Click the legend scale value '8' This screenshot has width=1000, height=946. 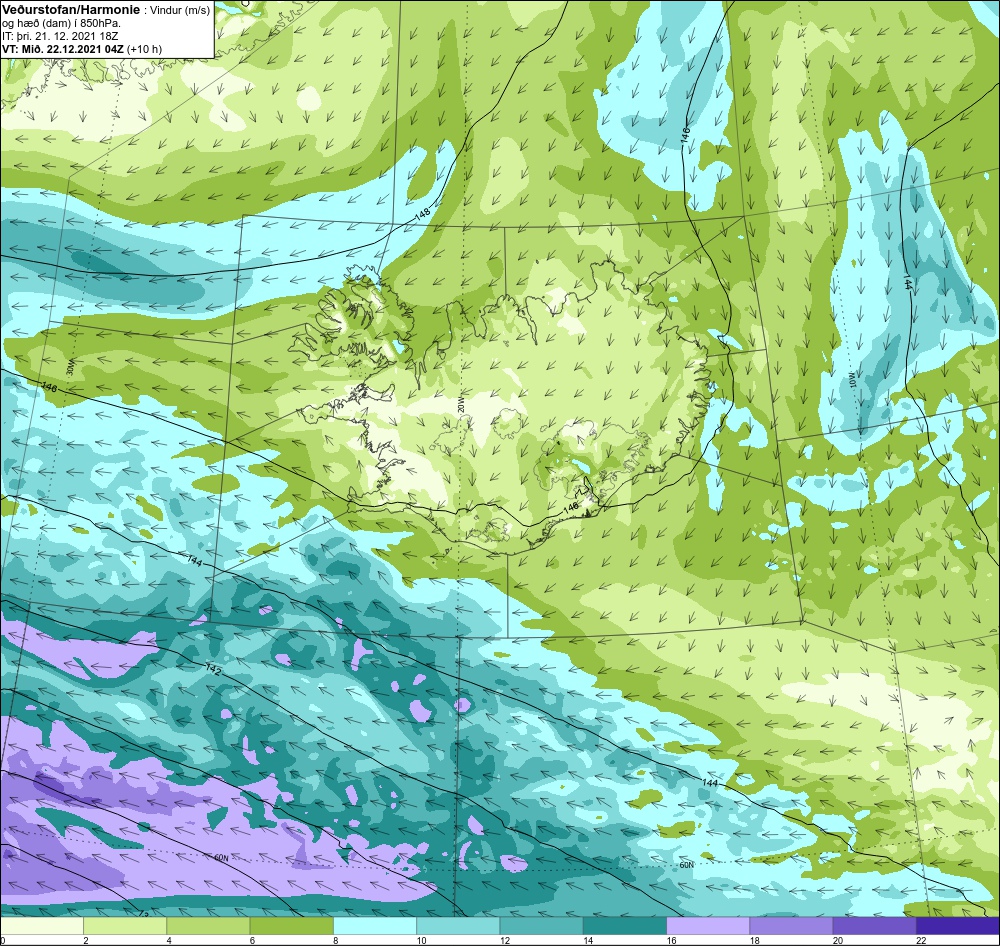pos(335,940)
